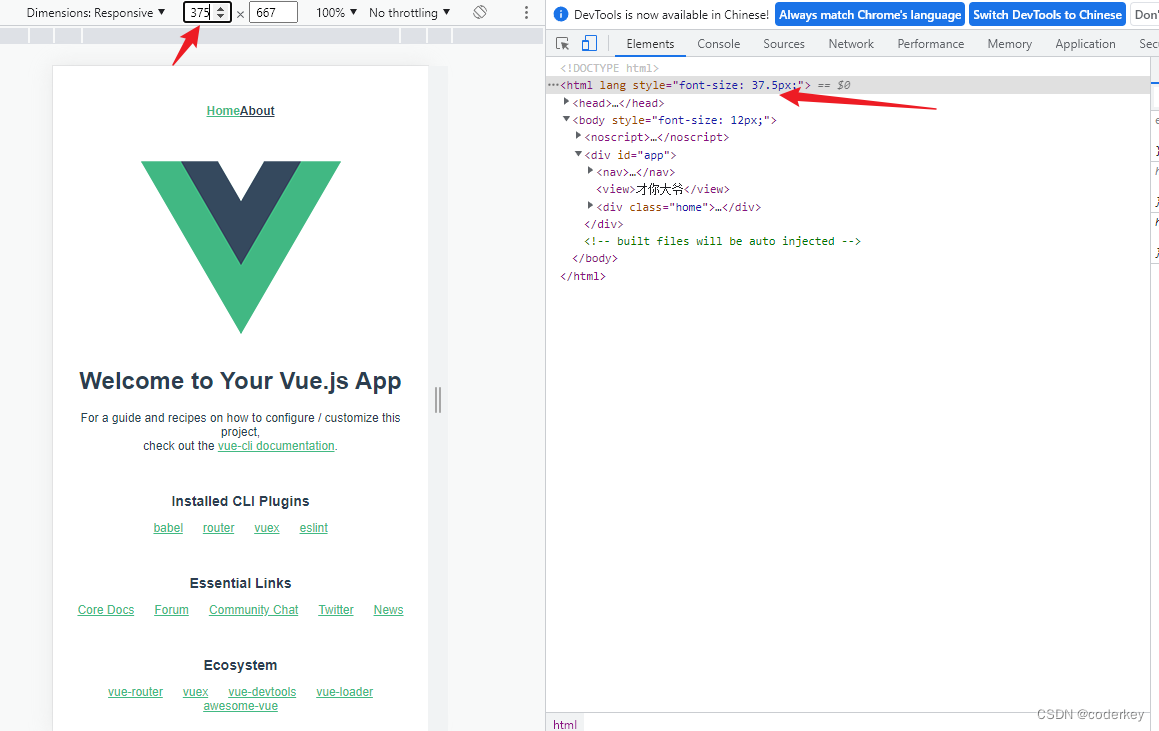The height and width of the screenshot is (731, 1159).
Task: Open the No throttling dropdown
Action: [409, 13]
